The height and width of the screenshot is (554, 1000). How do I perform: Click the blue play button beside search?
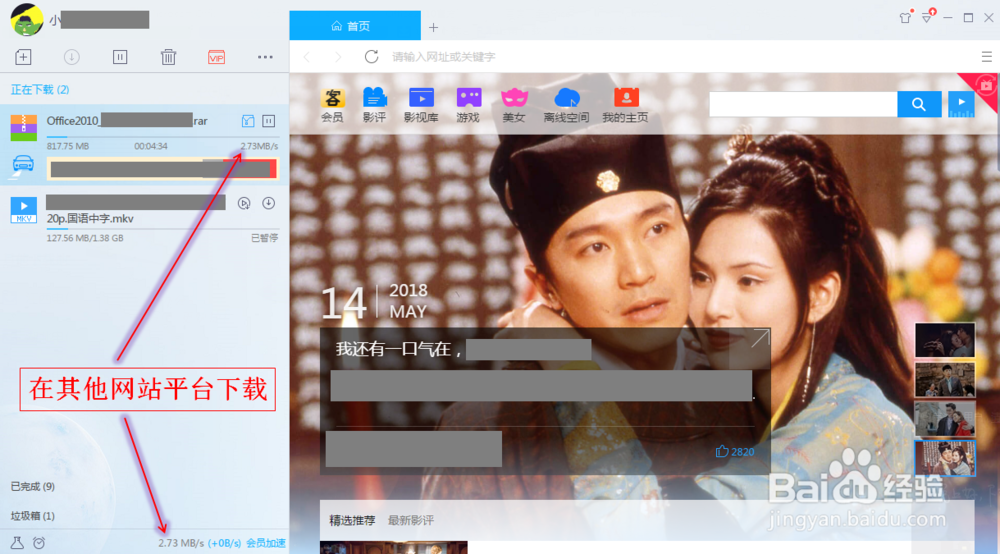(x=961, y=104)
